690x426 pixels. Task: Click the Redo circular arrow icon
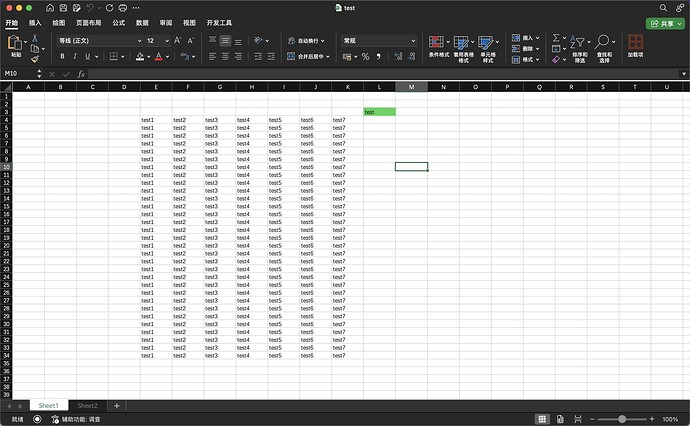pos(110,8)
